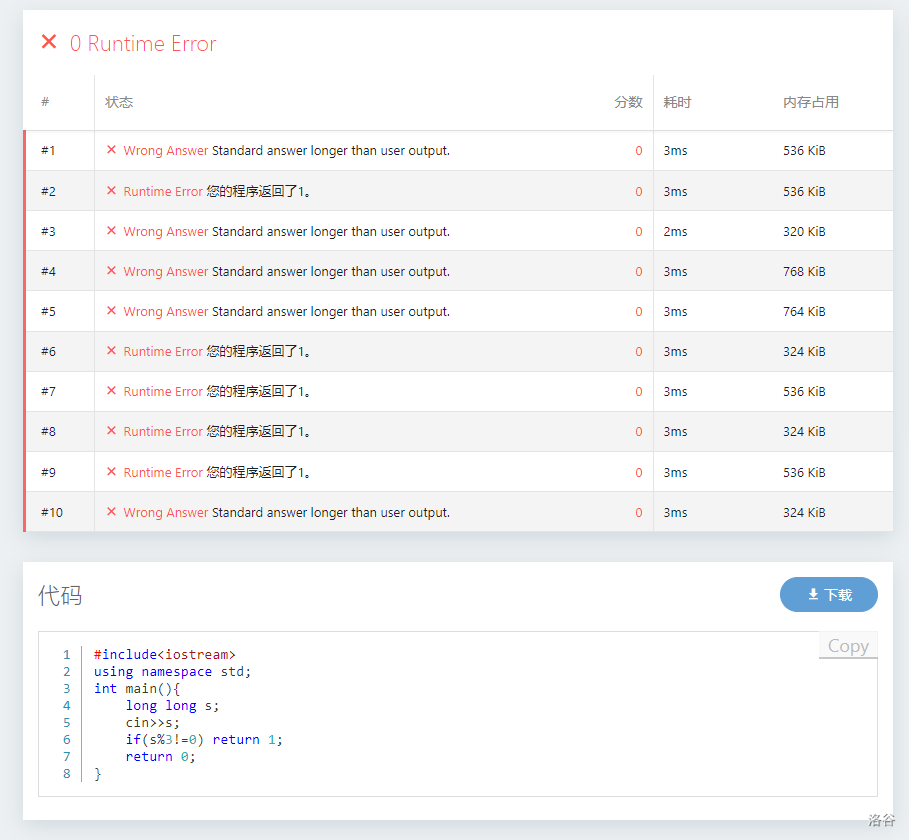Click the 代码 section heading
The height and width of the screenshot is (840, 909).
coord(60,596)
